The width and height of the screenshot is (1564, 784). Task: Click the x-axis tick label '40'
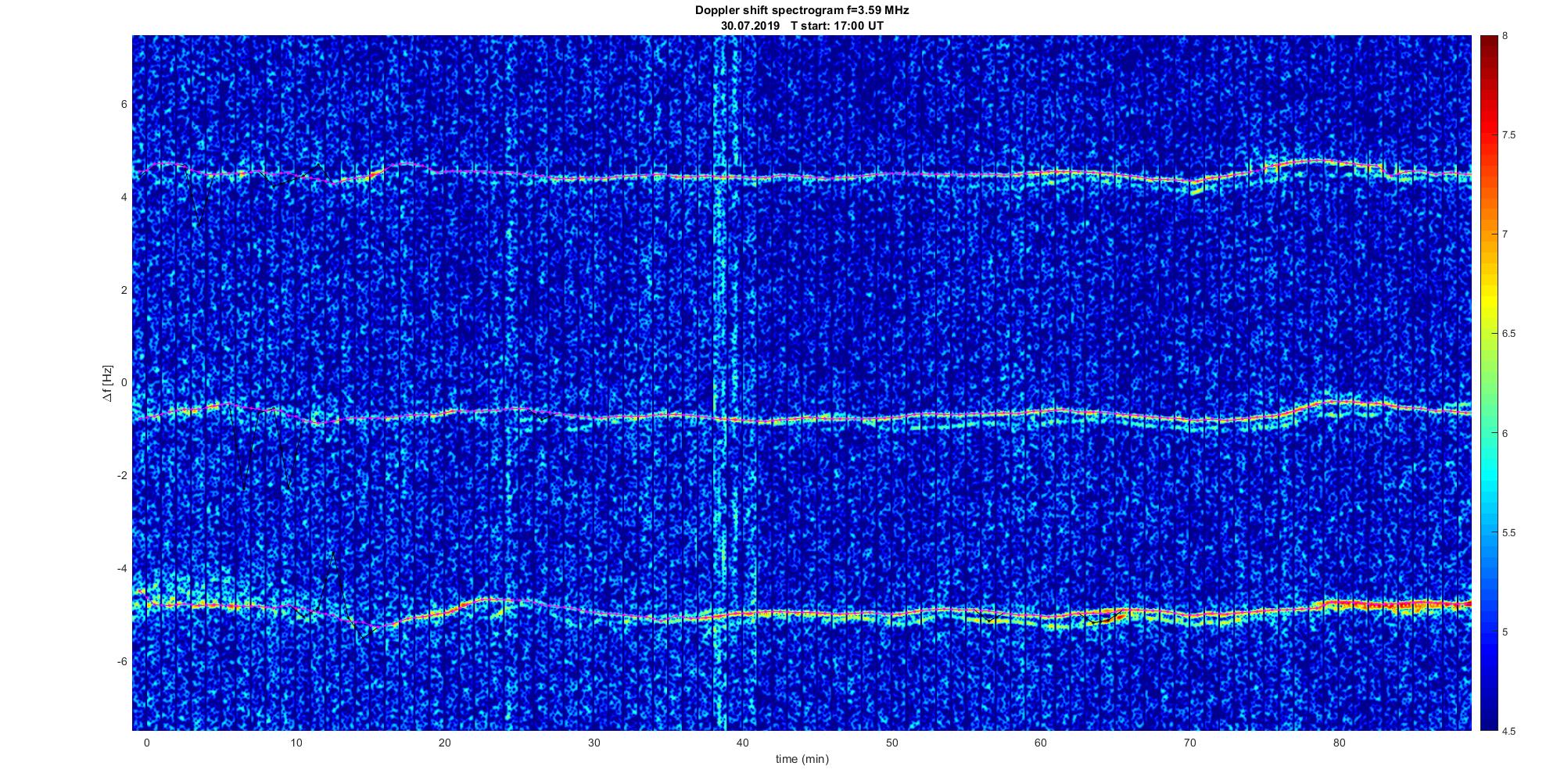pos(743,743)
